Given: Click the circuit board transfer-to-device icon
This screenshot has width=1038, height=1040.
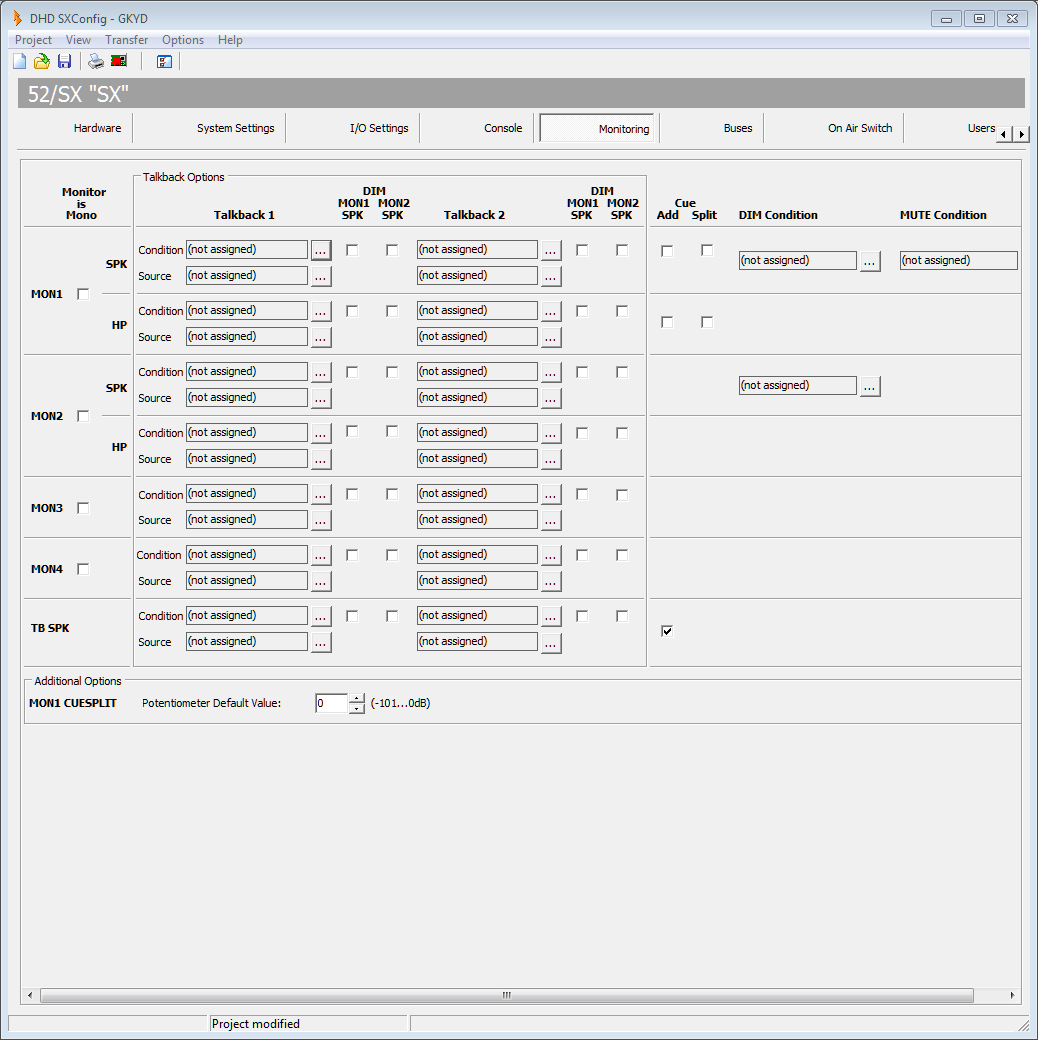Looking at the screenshot, I should (x=119, y=62).
